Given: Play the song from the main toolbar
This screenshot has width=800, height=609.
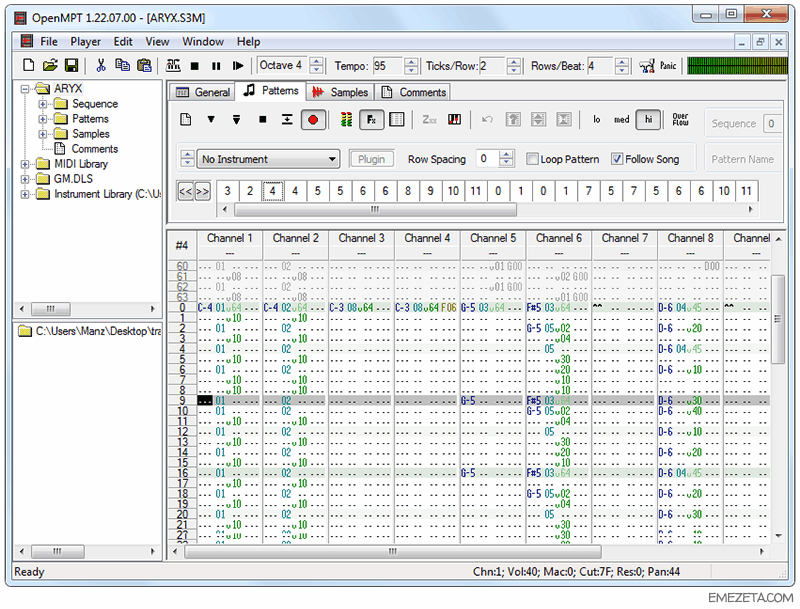Looking at the screenshot, I should click(x=237, y=66).
